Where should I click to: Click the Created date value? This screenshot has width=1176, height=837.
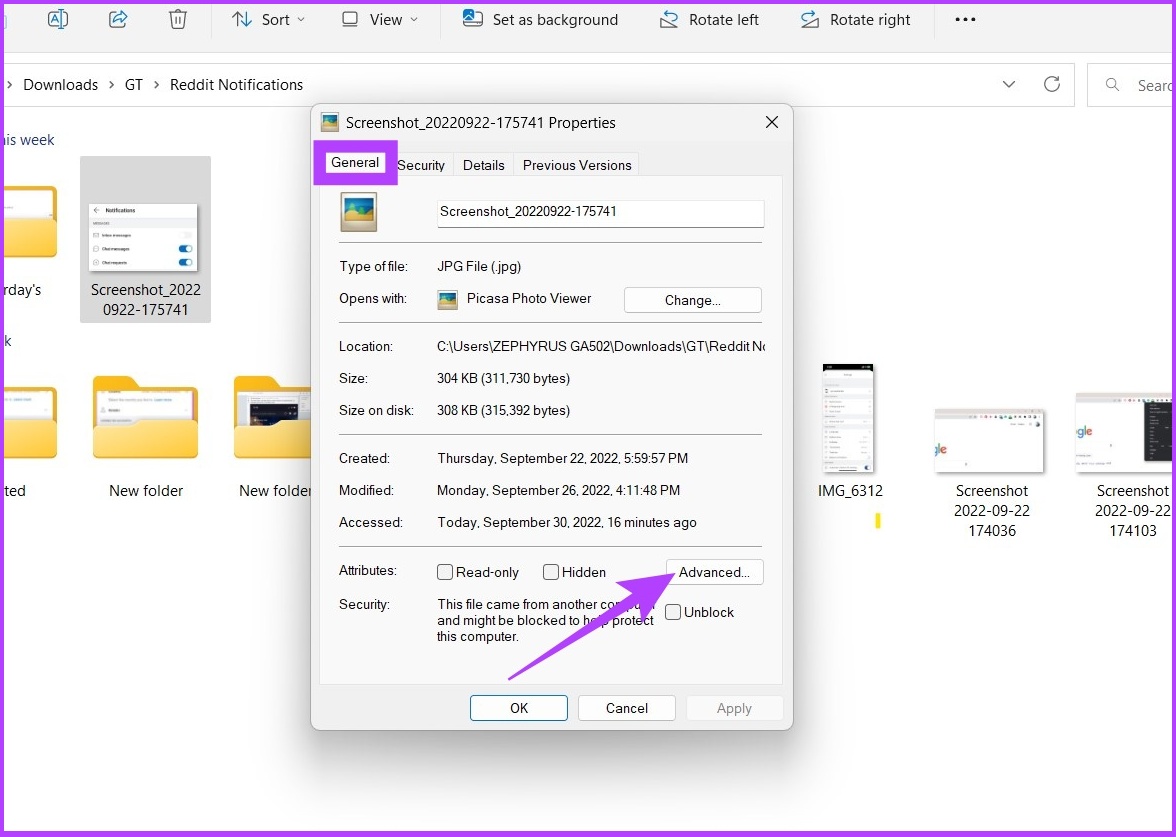(x=562, y=458)
